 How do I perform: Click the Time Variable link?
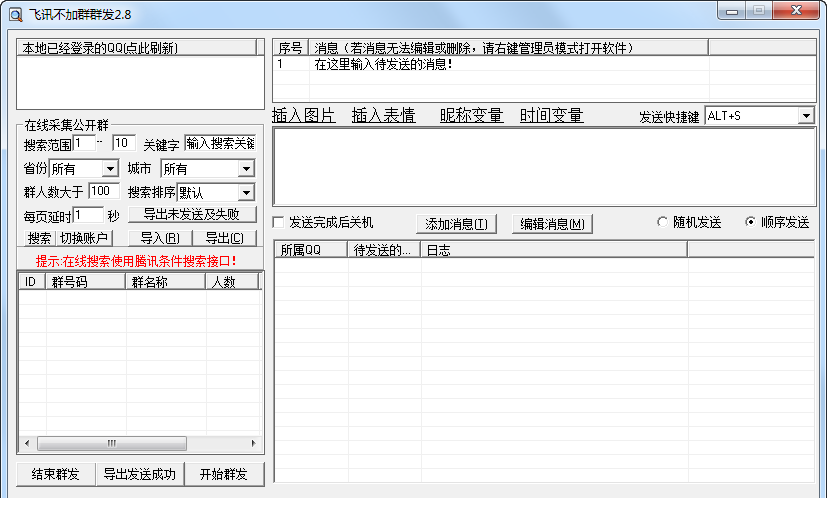[551, 115]
